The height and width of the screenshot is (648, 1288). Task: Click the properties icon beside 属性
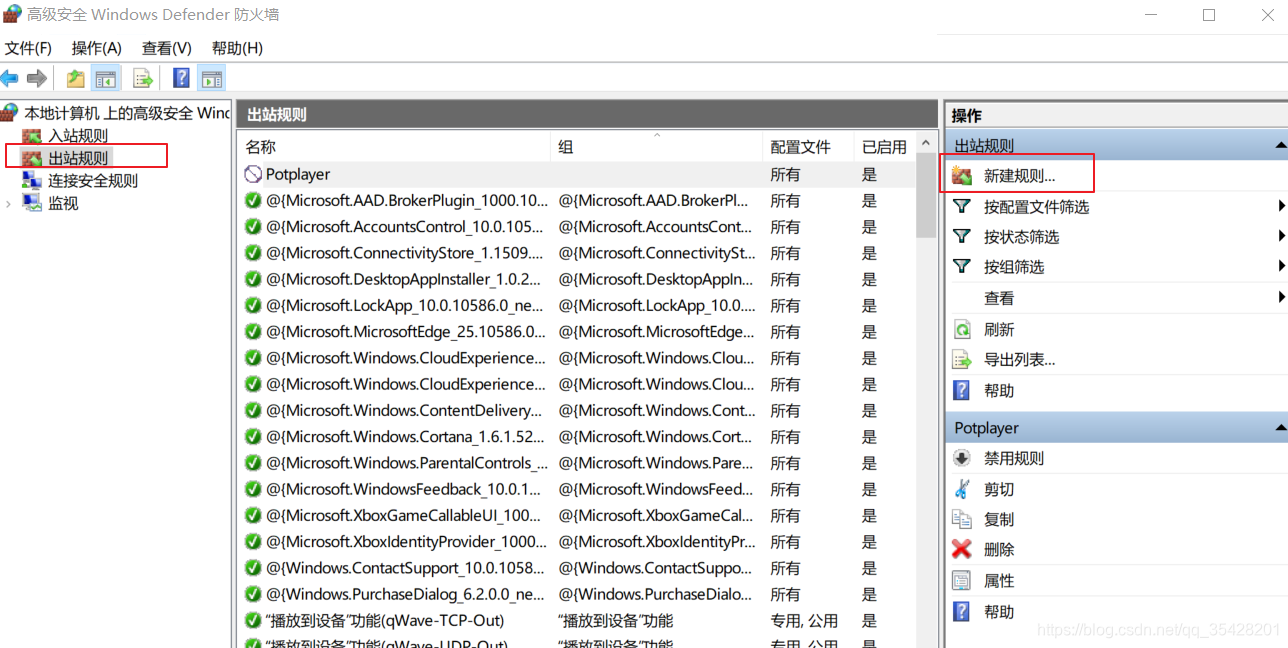pyautogui.click(x=962, y=580)
